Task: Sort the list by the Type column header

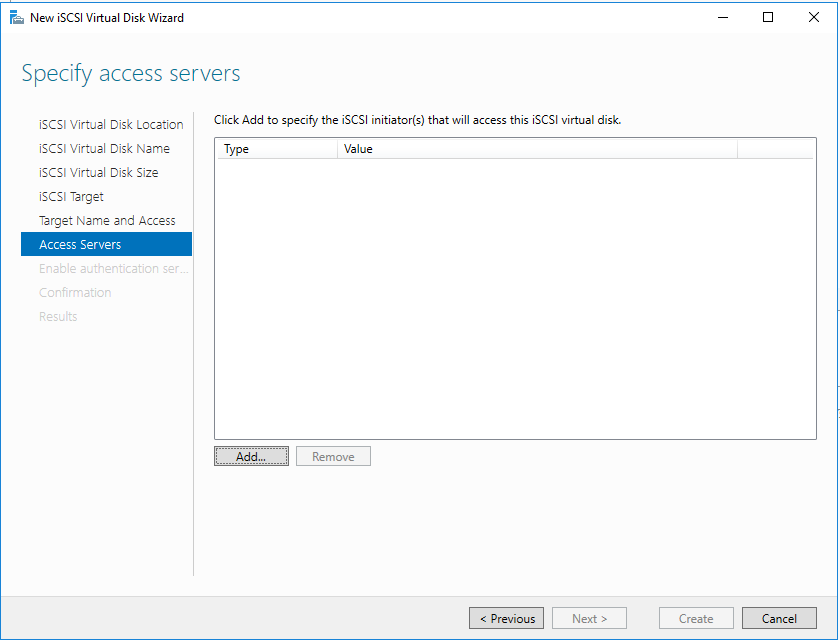Action: [x=277, y=149]
